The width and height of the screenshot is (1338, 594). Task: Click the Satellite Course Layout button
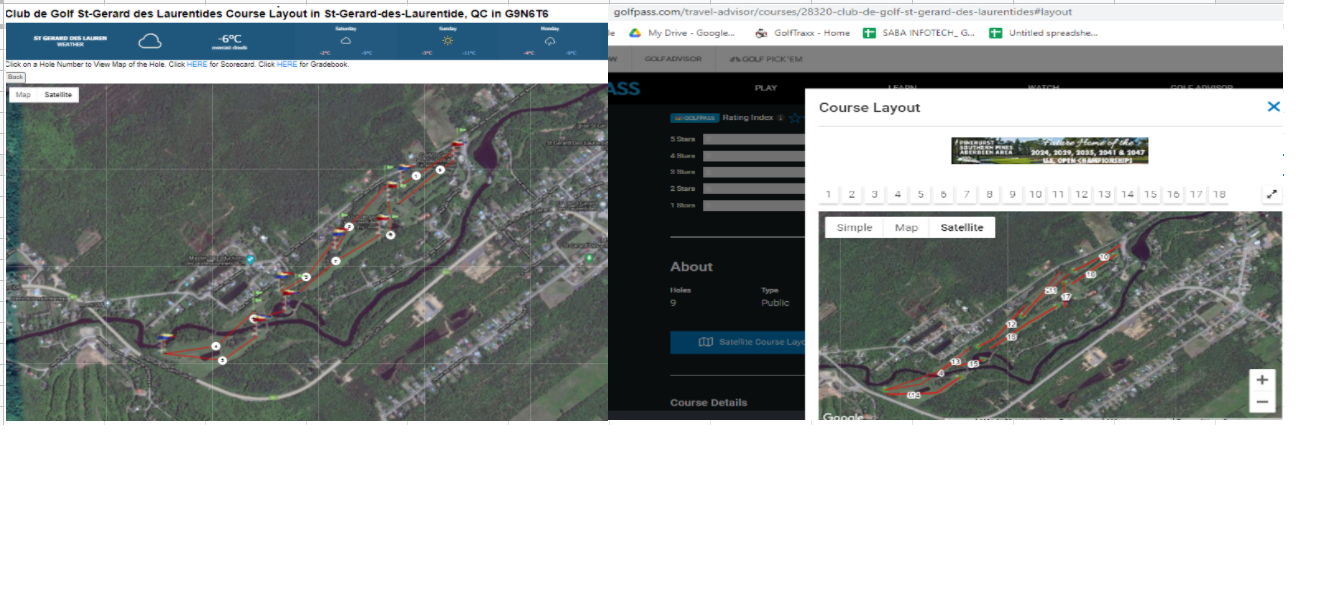click(x=738, y=342)
